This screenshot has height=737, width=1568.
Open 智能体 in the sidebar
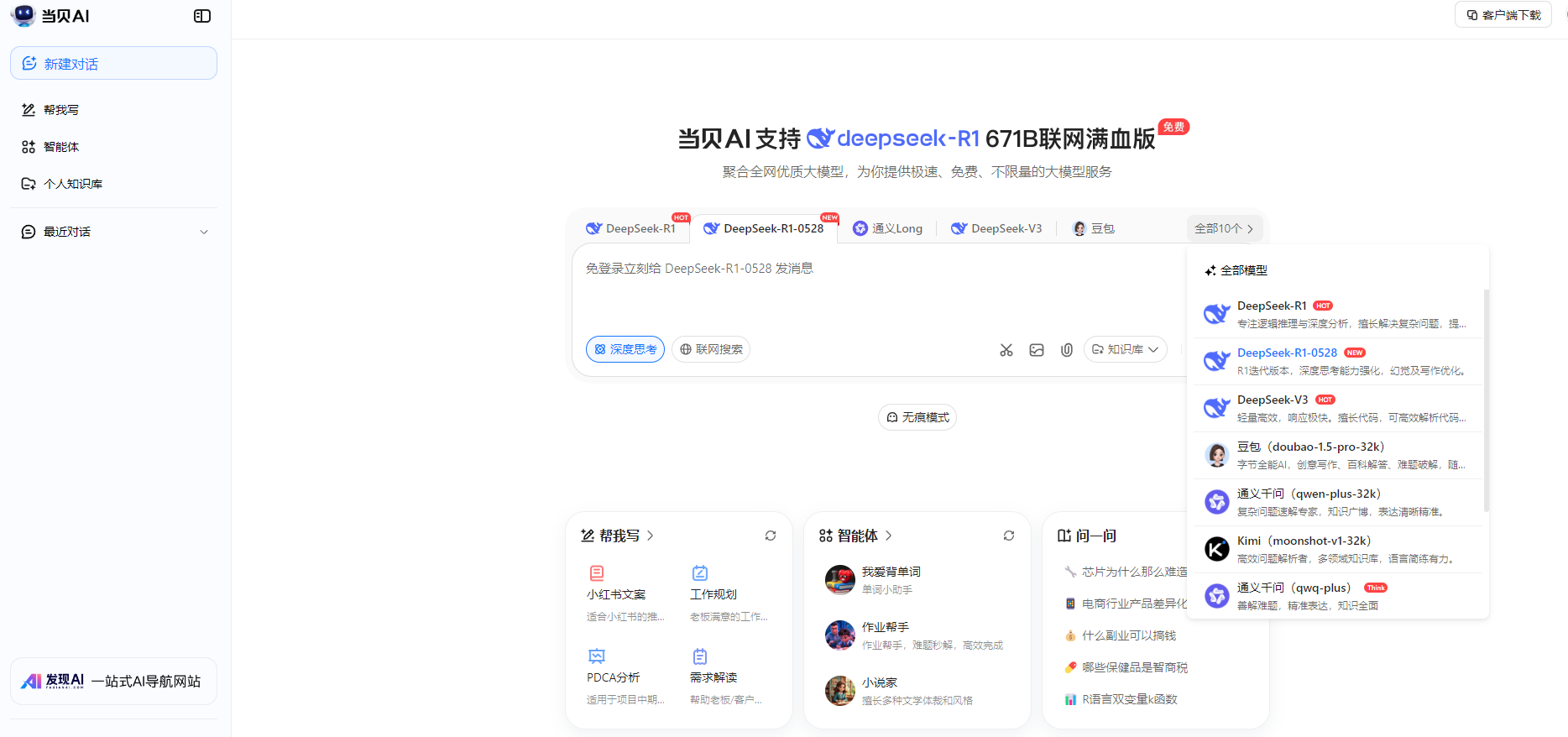click(114, 147)
